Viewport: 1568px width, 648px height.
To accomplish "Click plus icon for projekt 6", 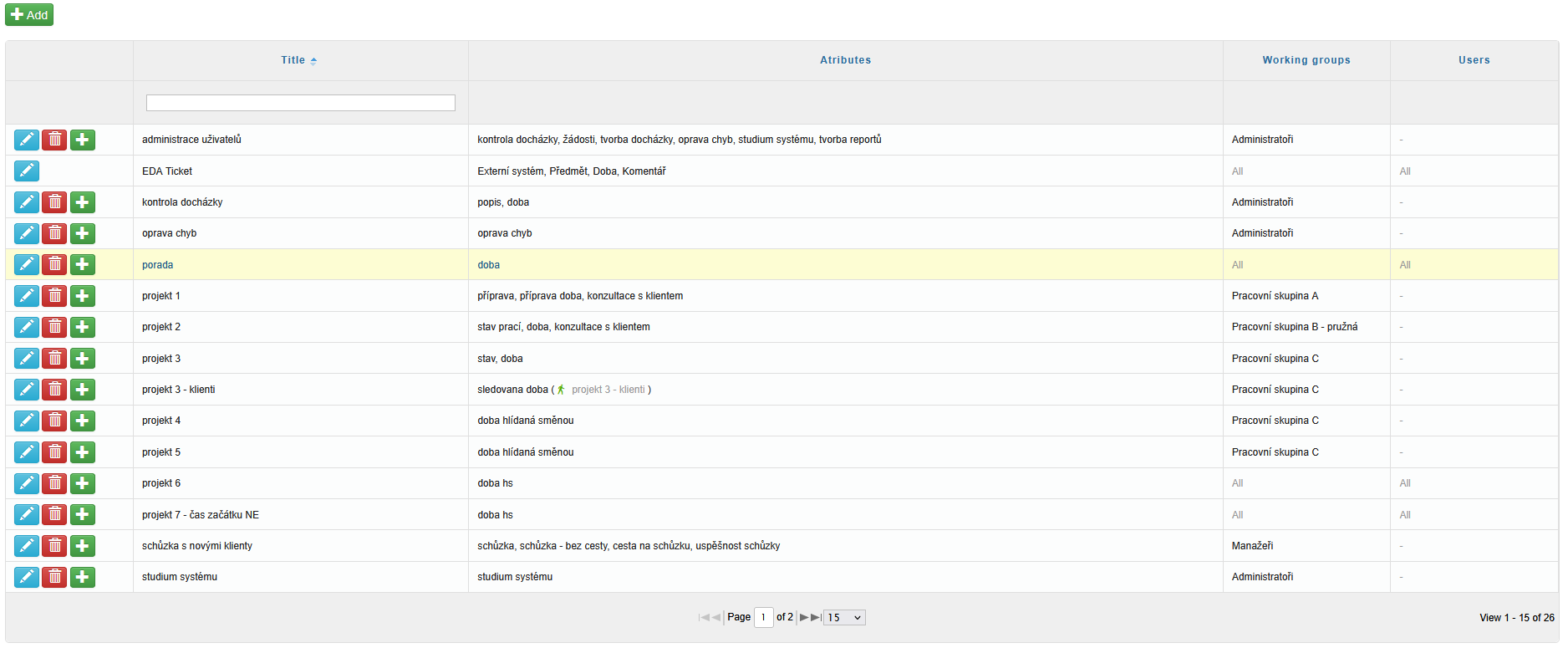I will point(82,483).
